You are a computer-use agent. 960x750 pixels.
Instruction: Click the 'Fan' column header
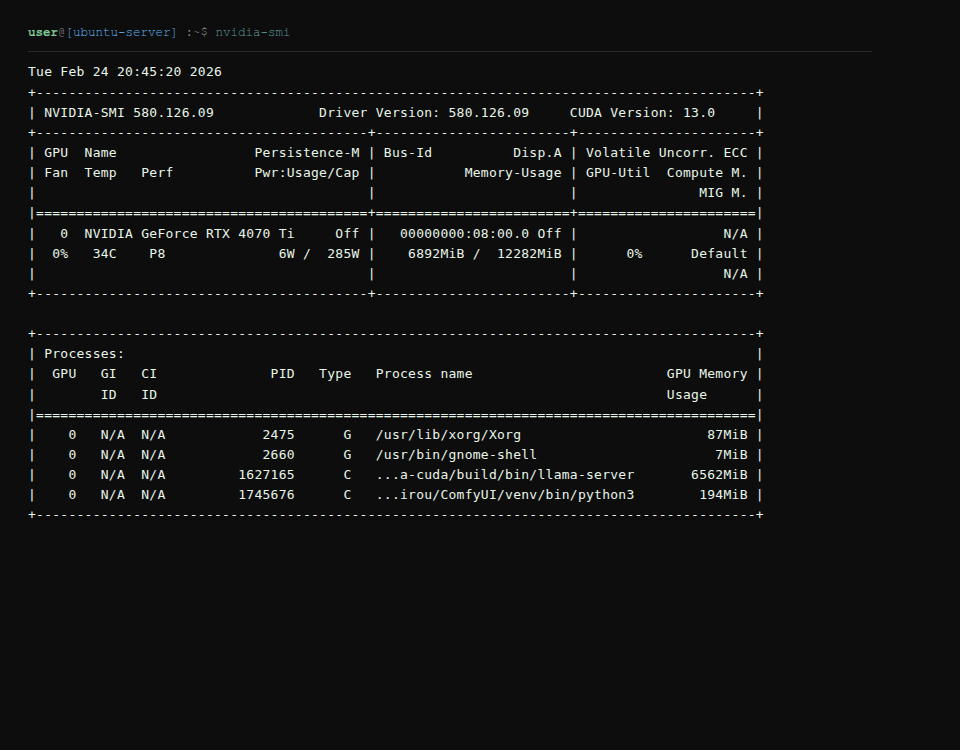tap(56, 173)
